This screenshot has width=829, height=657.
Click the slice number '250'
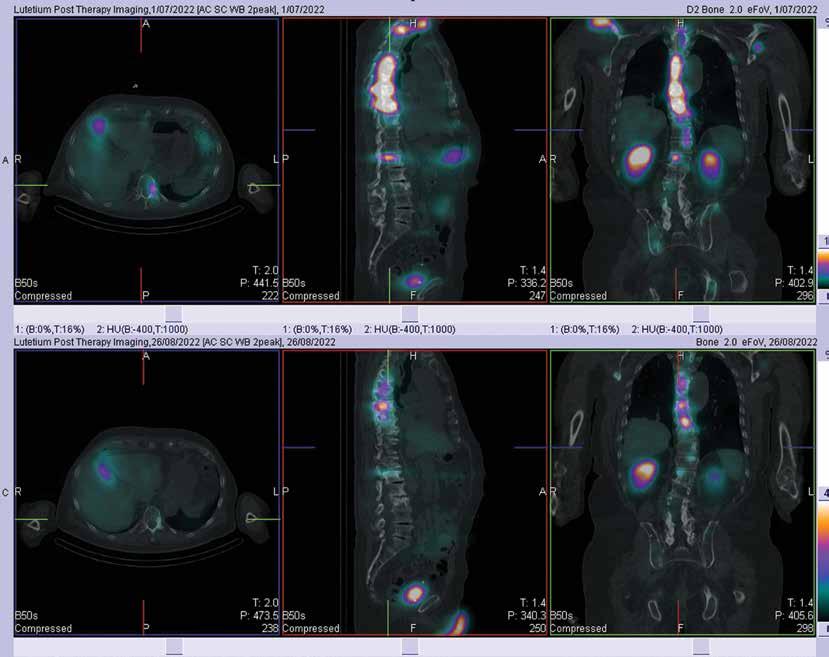tap(537, 628)
